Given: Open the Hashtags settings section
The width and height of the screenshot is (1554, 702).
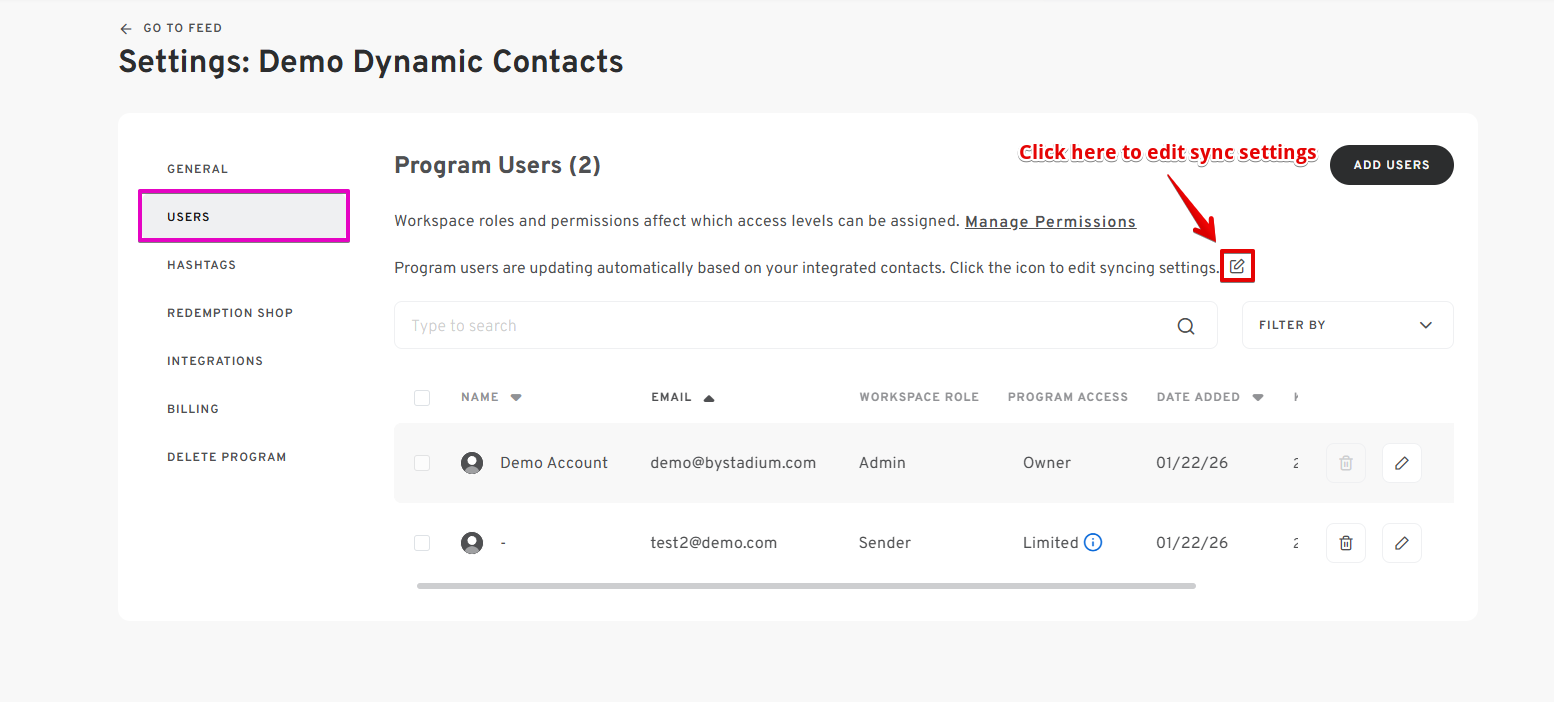Looking at the screenshot, I should 201,265.
